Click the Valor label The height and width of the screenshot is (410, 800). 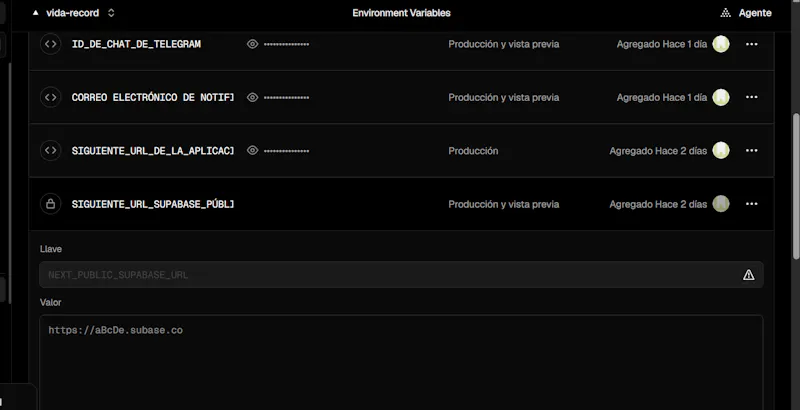pyautogui.click(x=51, y=302)
